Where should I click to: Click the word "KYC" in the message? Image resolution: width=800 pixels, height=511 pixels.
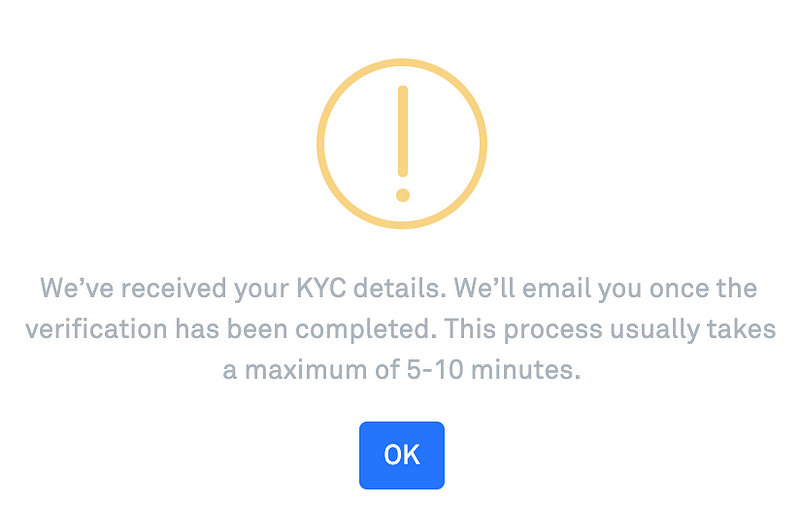coord(321,289)
